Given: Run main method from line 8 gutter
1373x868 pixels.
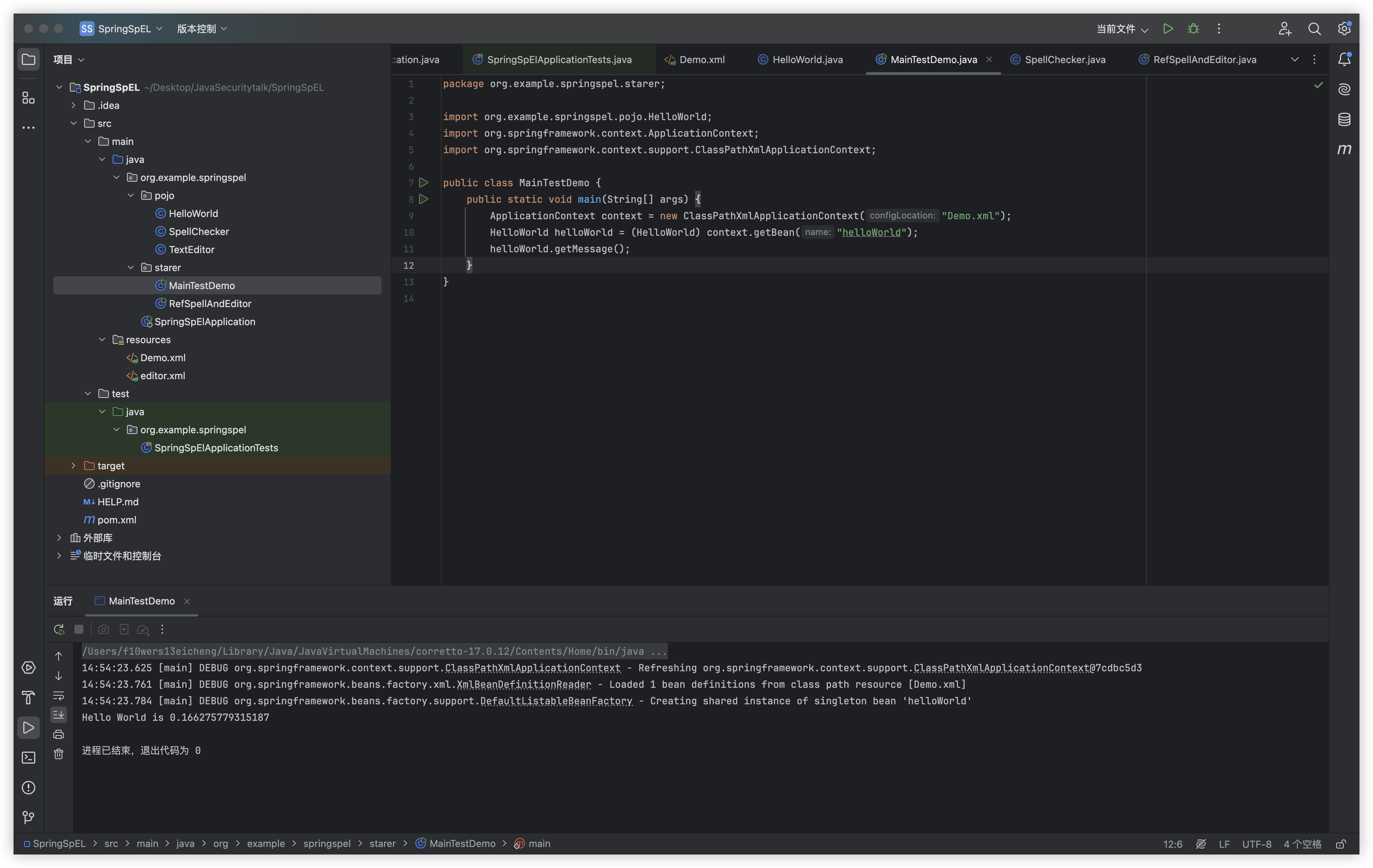Looking at the screenshot, I should click(x=424, y=199).
